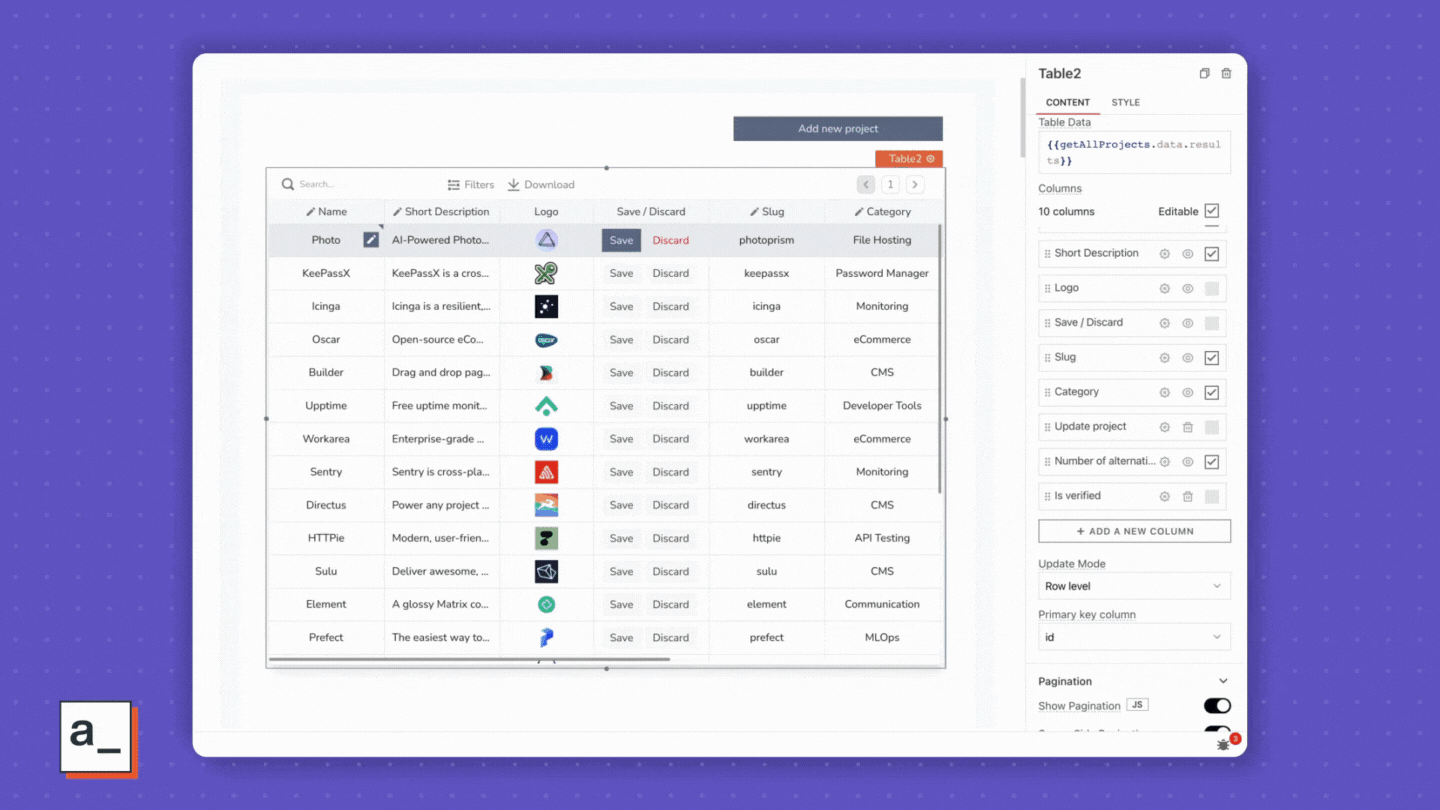The width and height of the screenshot is (1440, 810).
Task: Open settings gear for the Logo column
Action: [x=1164, y=289]
